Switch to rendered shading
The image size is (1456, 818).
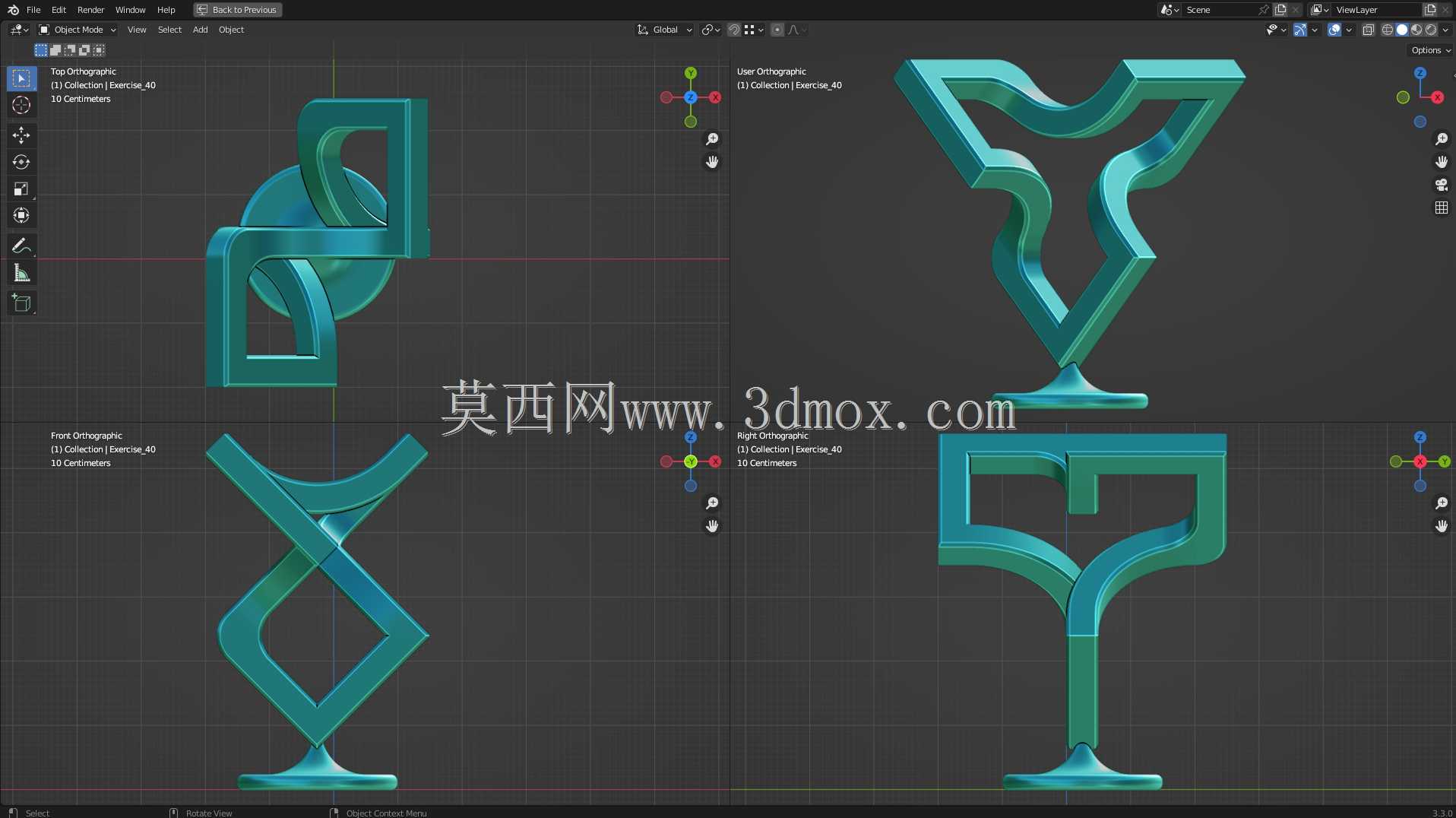click(1431, 30)
